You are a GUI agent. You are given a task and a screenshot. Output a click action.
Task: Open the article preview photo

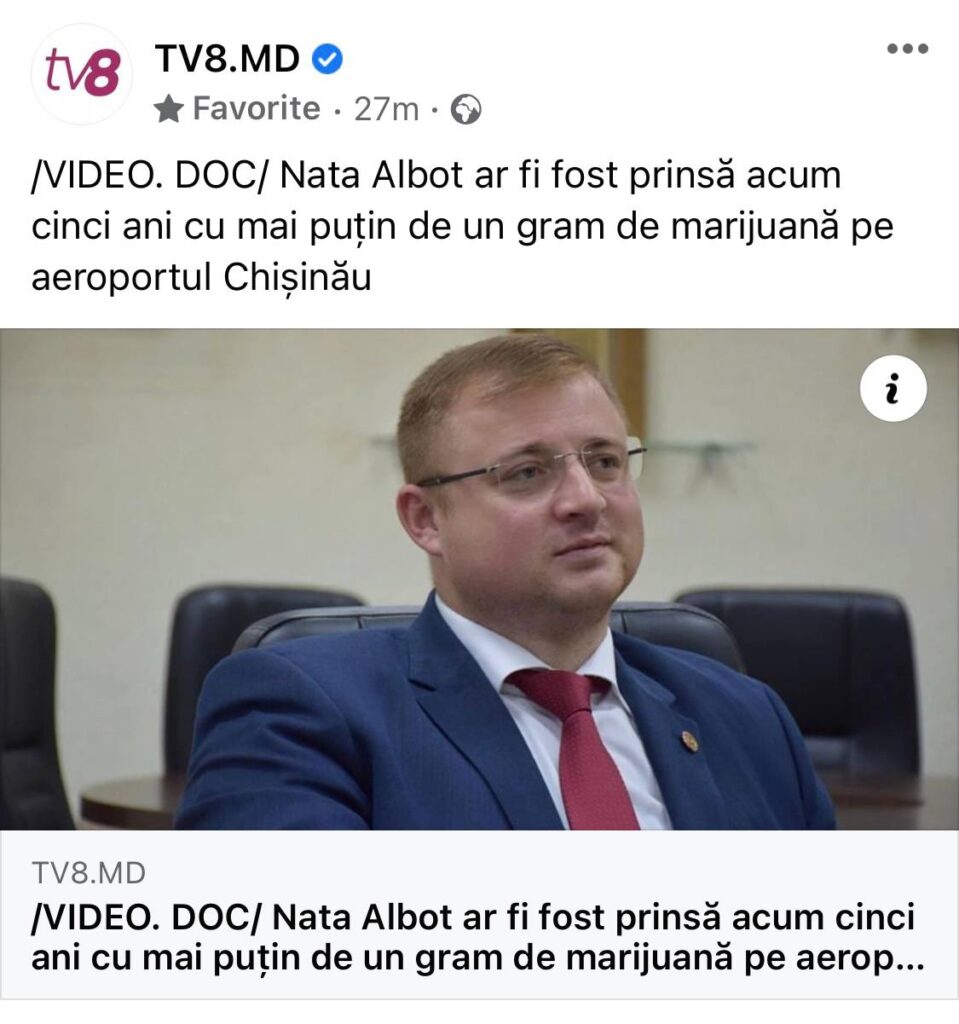point(480,579)
